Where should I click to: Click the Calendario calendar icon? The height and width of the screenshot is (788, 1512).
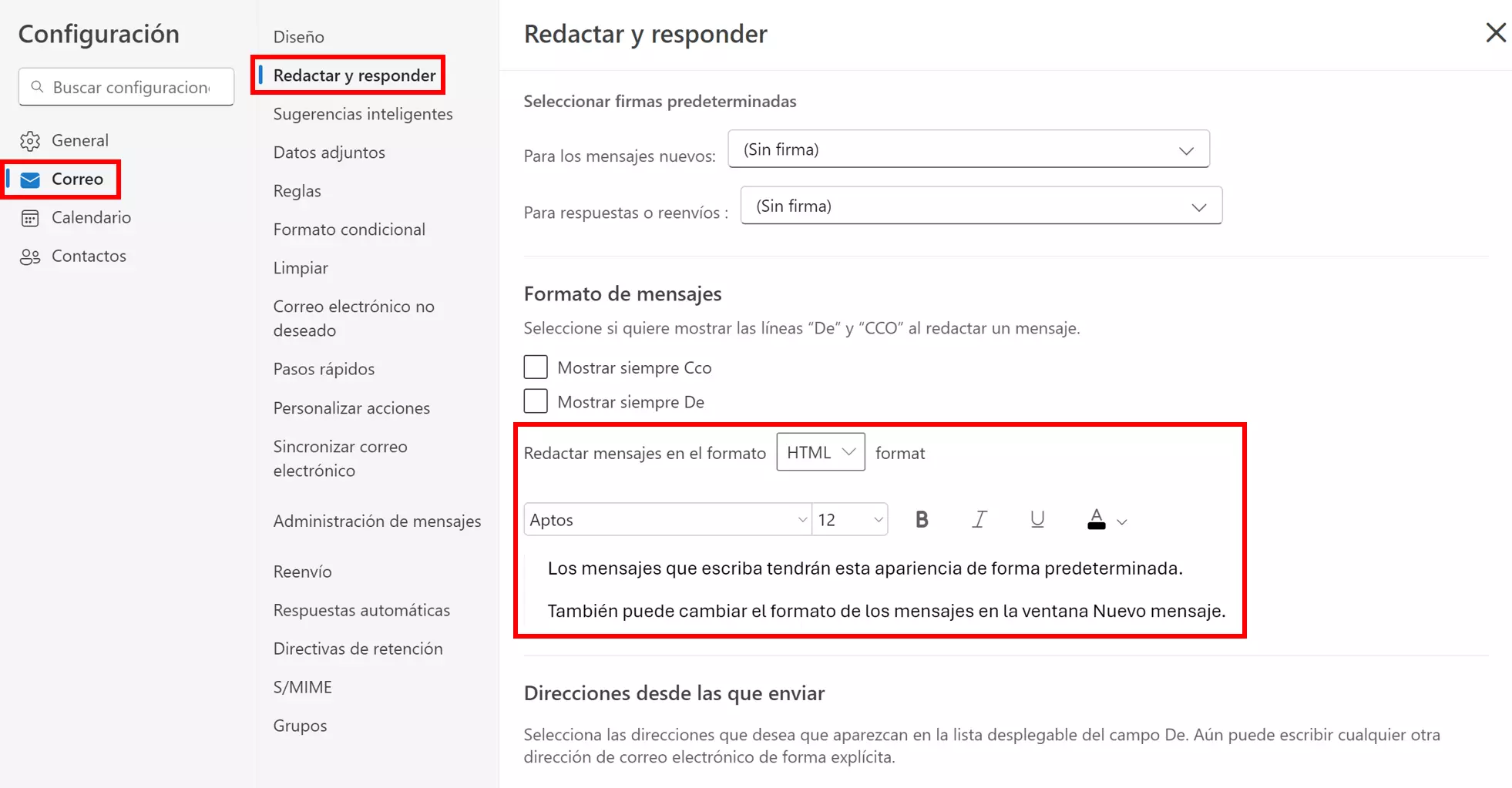point(30,218)
